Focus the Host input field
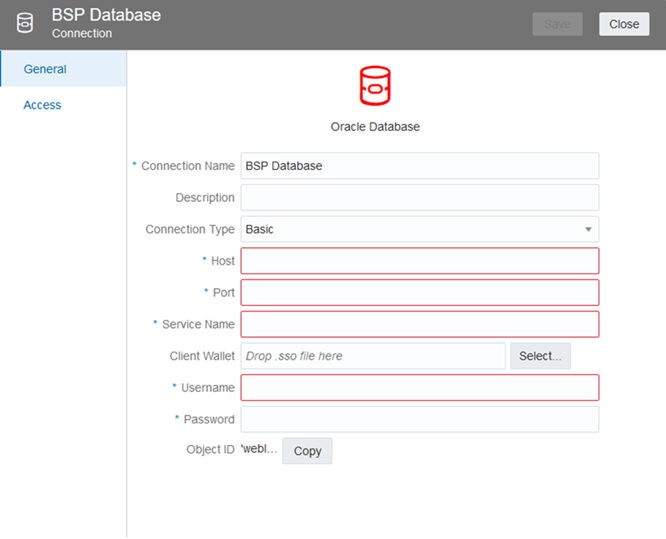 point(420,261)
